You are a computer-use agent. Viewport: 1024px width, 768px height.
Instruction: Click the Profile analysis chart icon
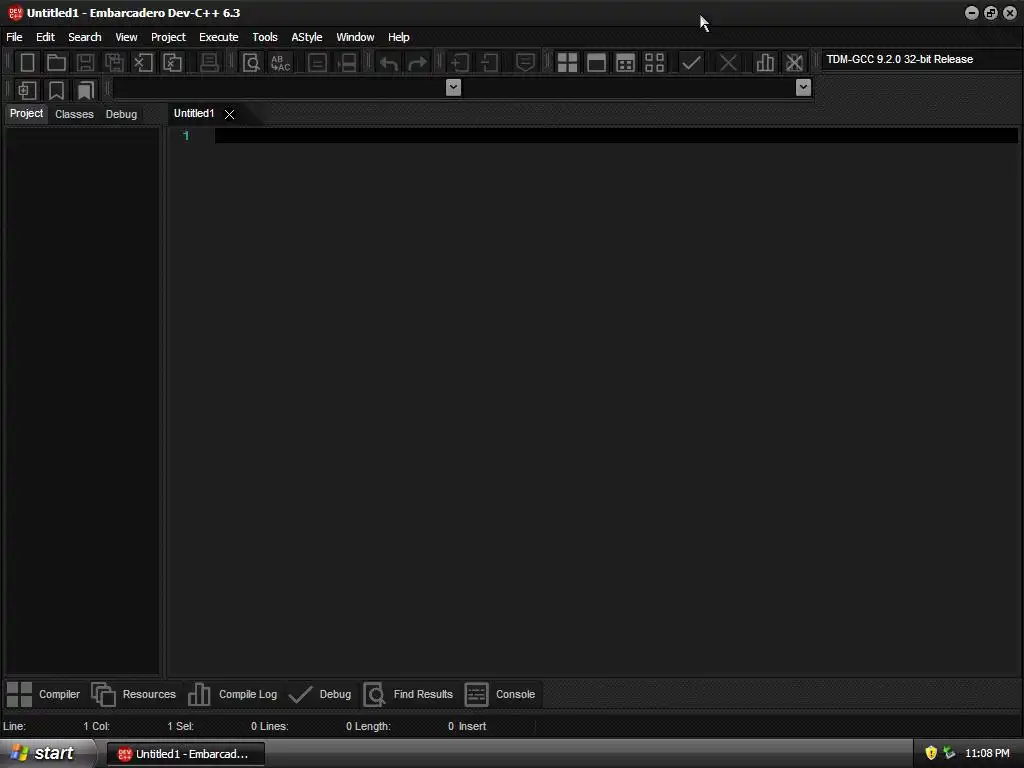pyautogui.click(x=765, y=63)
